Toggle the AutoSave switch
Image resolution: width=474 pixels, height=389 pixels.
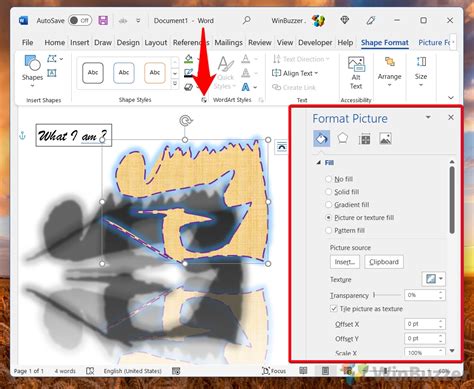pos(80,20)
